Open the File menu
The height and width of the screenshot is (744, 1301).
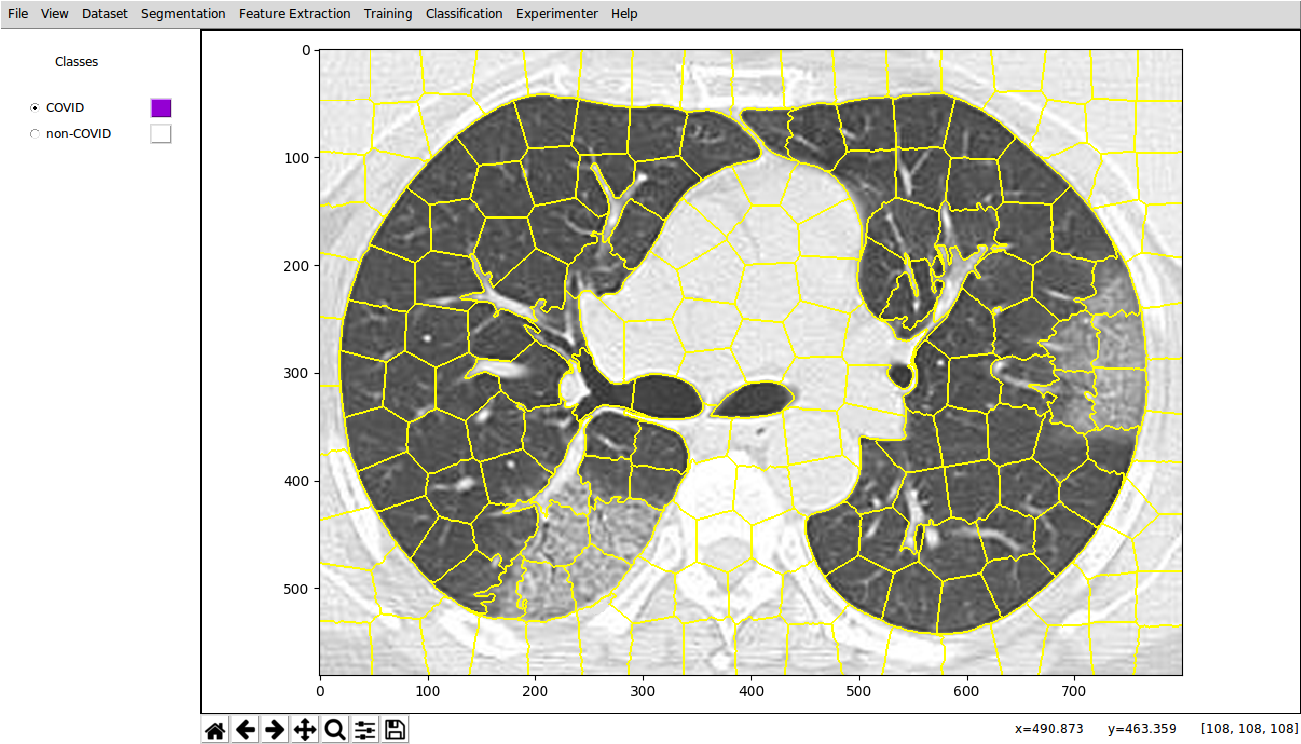tap(18, 14)
